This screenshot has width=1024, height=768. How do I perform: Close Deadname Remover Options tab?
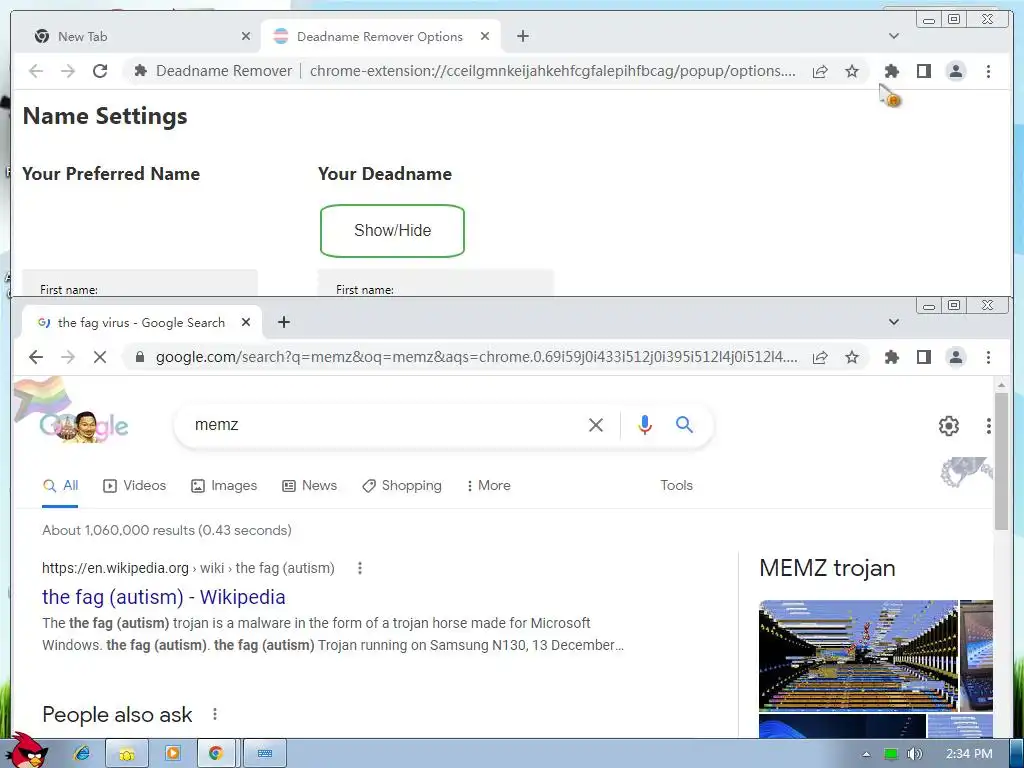point(485,37)
